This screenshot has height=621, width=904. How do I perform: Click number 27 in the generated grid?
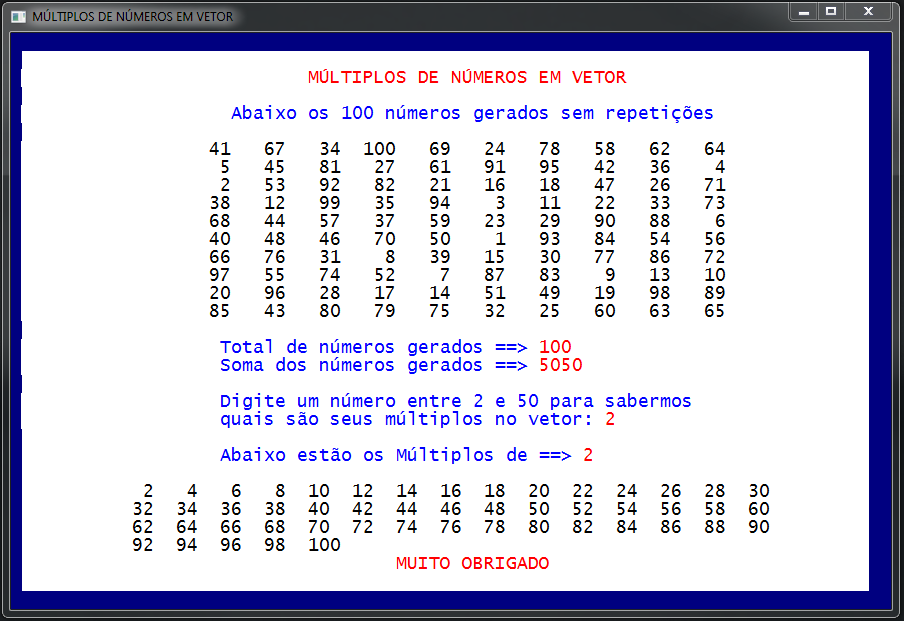385,167
